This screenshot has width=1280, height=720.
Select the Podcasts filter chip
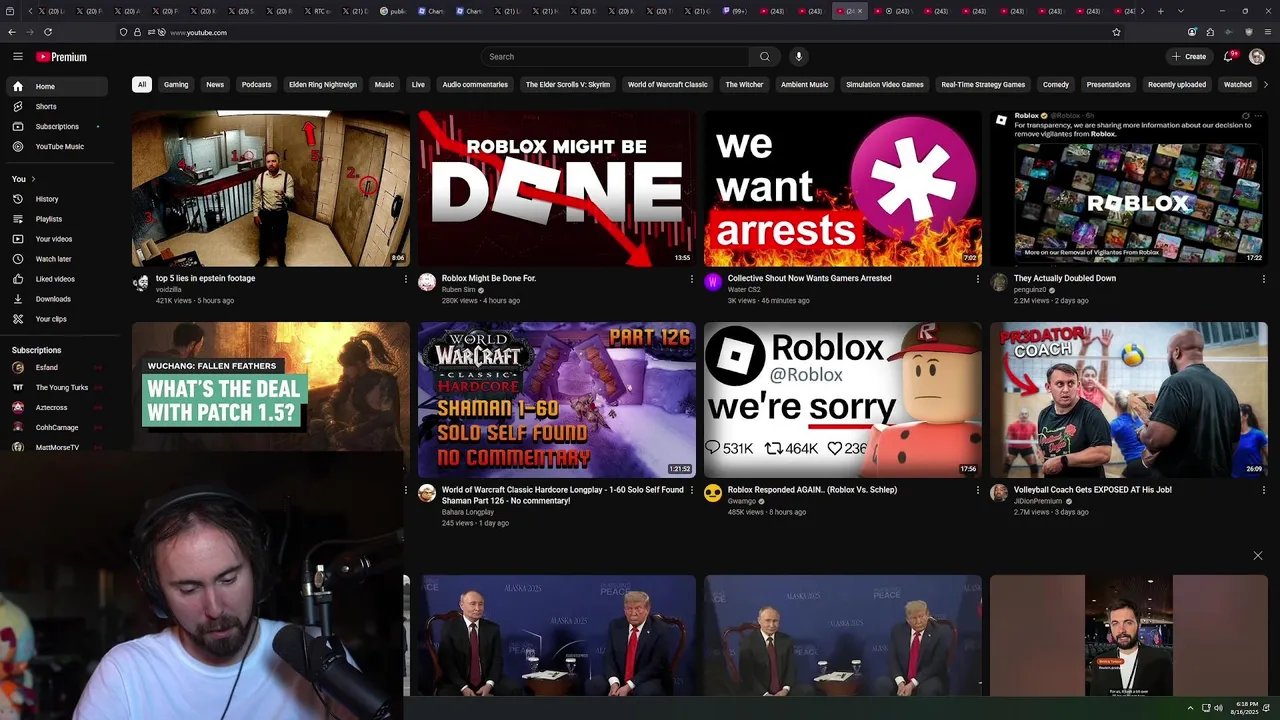coord(256,85)
